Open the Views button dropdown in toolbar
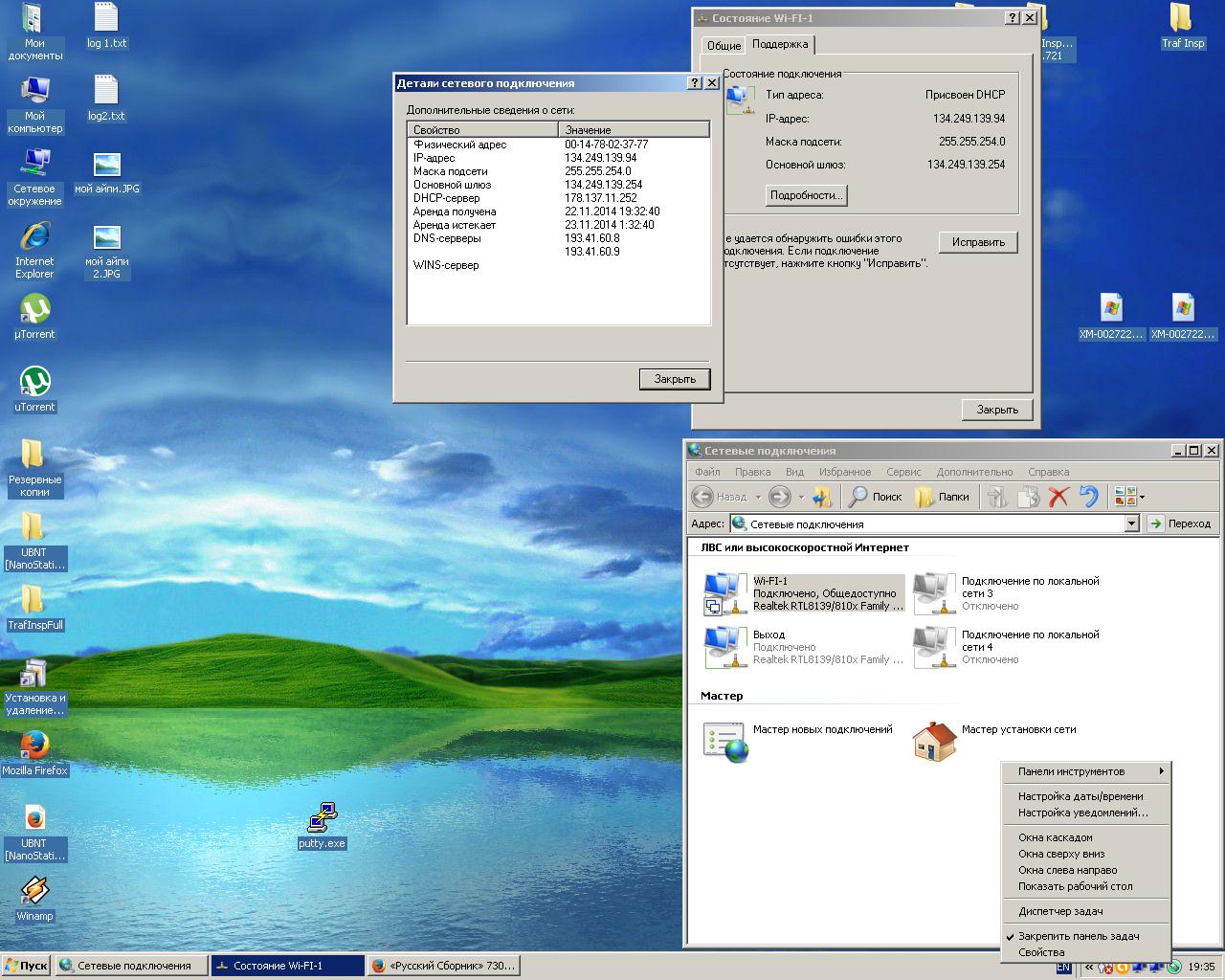This screenshot has width=1225, height=980. coord(1142,497)
